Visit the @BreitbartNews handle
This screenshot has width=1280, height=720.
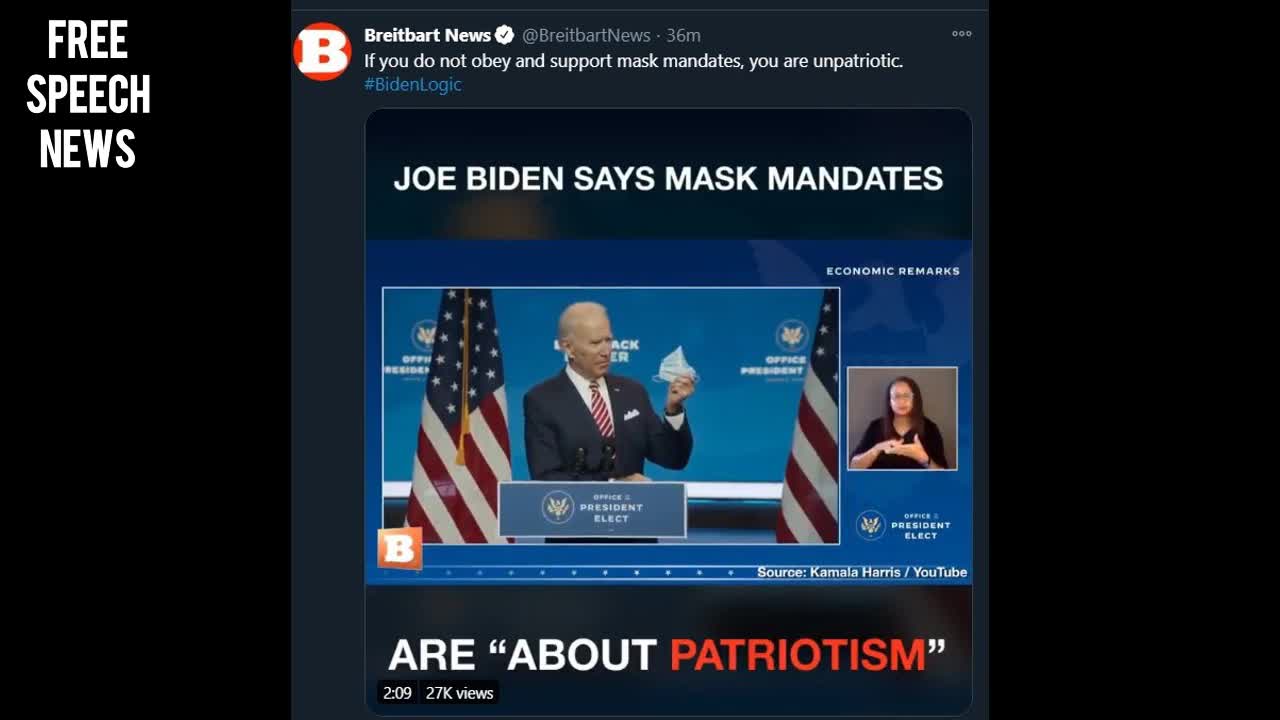586,35
